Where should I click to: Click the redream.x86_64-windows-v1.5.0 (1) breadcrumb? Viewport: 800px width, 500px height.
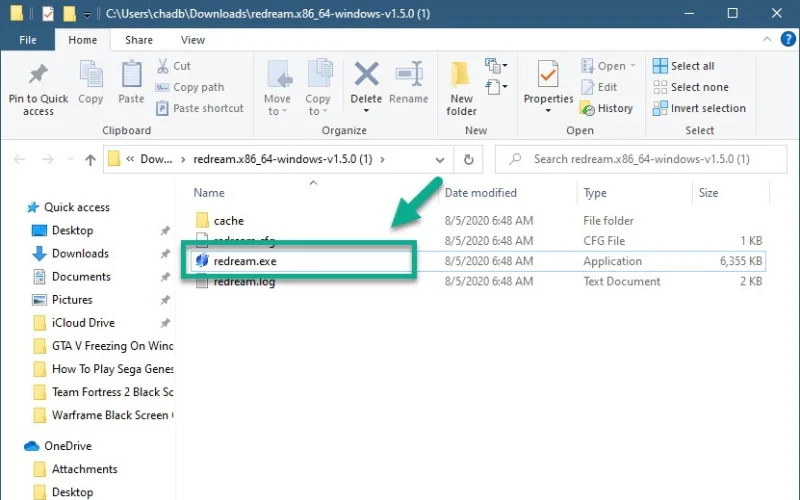(x=283, y=159)
